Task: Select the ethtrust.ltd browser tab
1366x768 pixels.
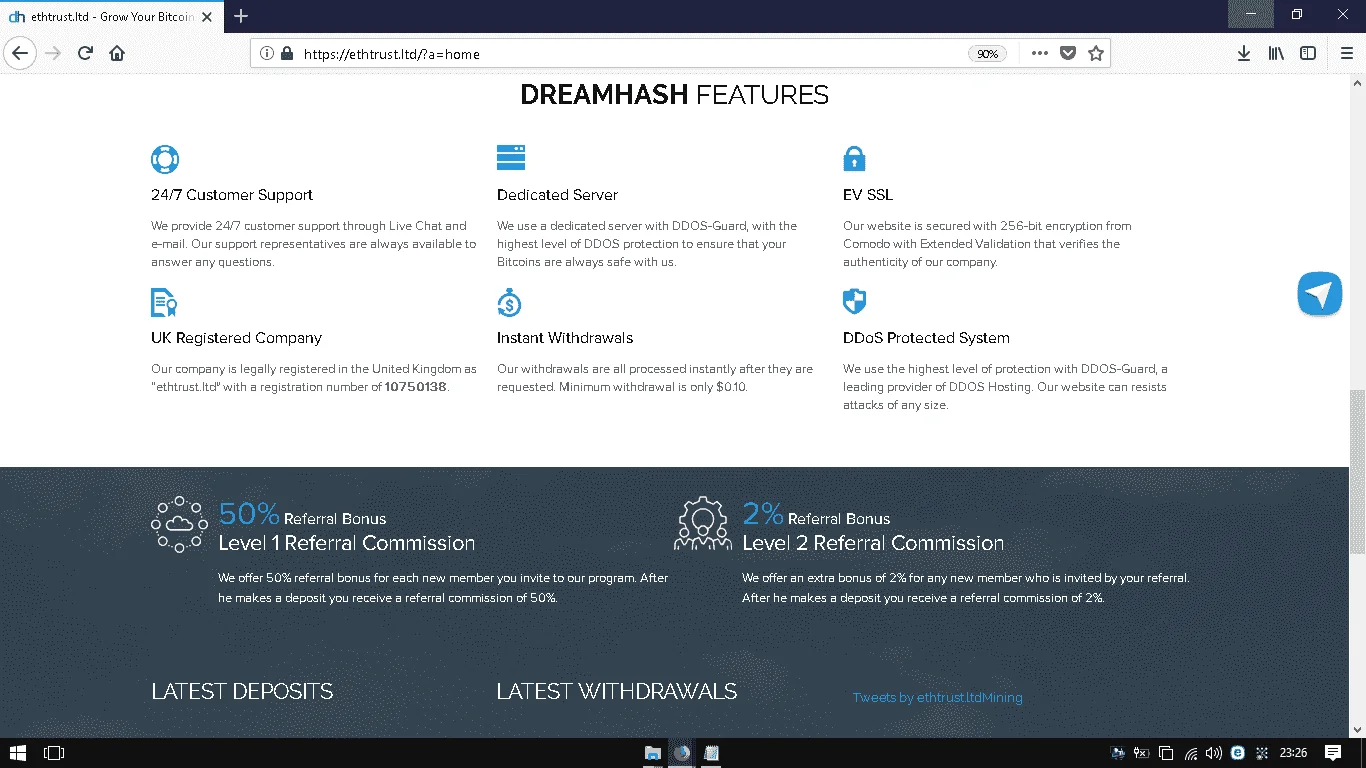Action: click(x=110, y=16)
